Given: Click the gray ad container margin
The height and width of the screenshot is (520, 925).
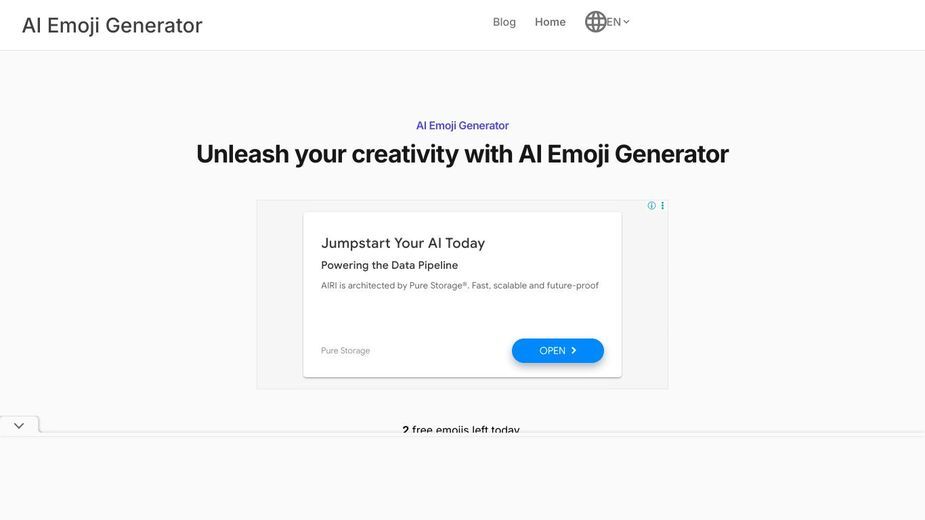Looking at the screenshot, I should pyautogui.click(x=280, y=295).
